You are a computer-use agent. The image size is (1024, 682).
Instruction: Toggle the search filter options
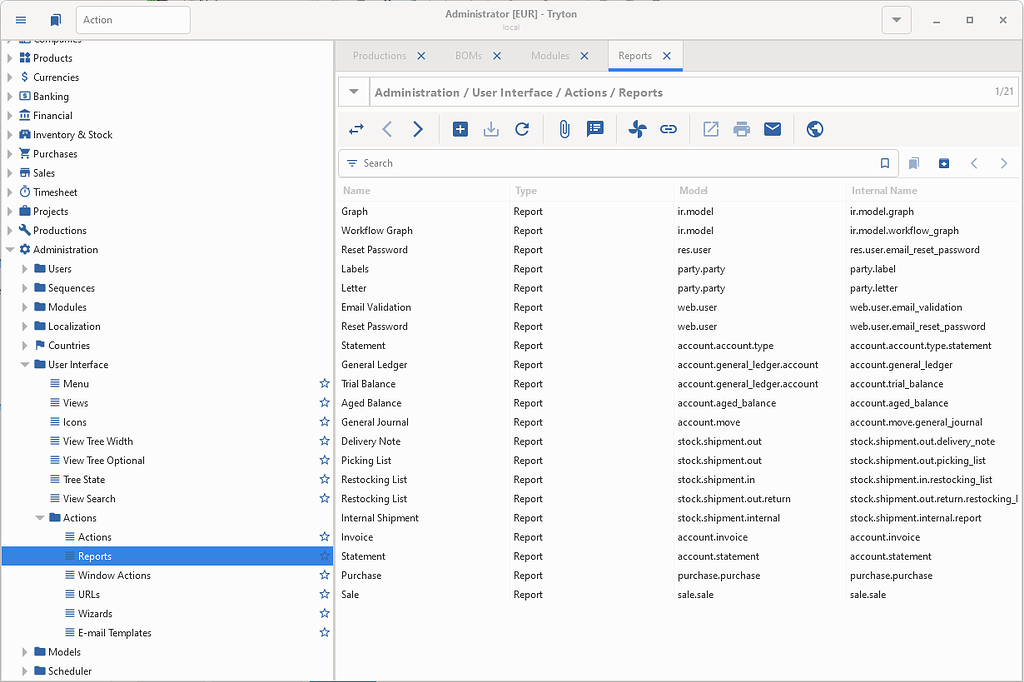[352, 162]
